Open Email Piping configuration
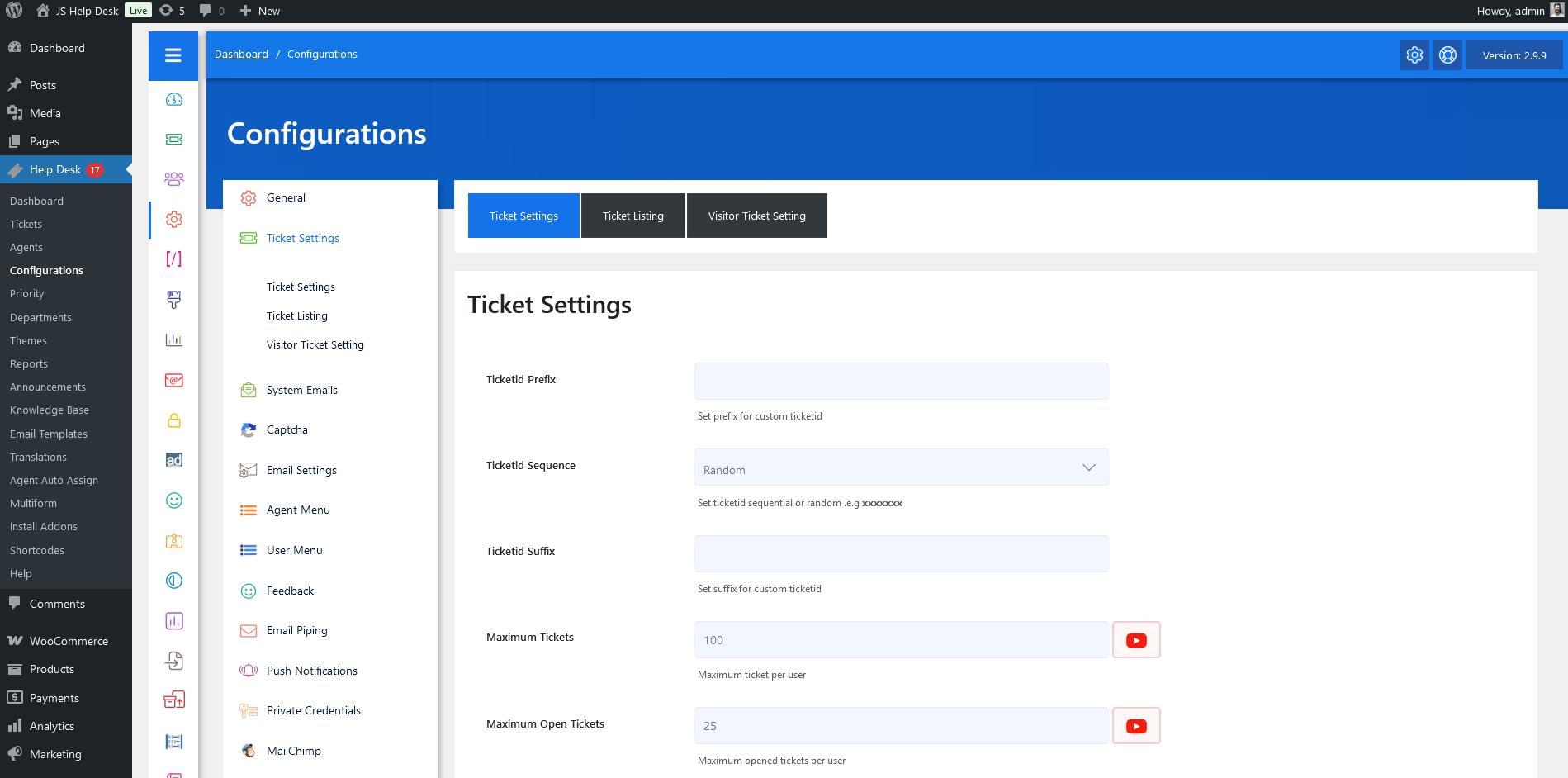 point(296,630)
